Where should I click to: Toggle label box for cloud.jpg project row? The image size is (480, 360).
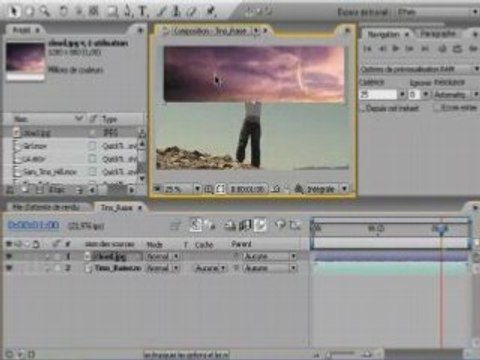click(x=93, y=133)
